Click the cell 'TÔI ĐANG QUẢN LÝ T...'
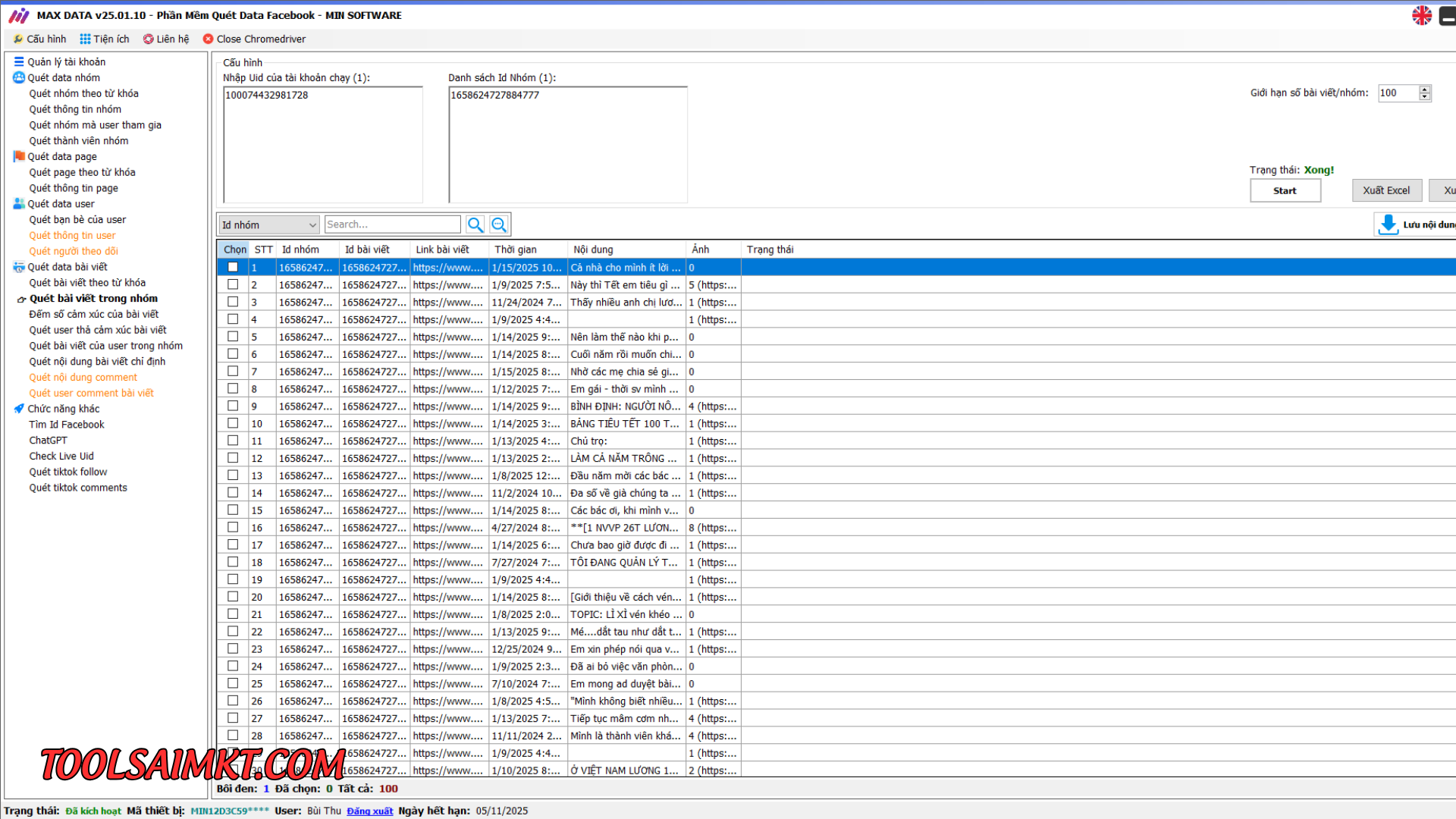The width and height of the screenshot is (1456, 819). (x=626, y=563)
